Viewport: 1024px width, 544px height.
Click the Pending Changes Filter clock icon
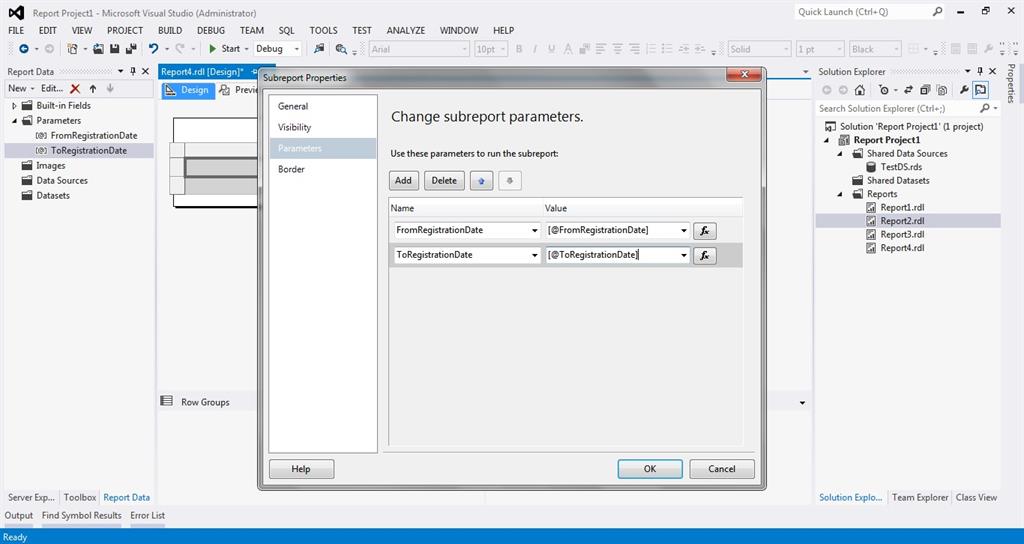click(884, 90)
